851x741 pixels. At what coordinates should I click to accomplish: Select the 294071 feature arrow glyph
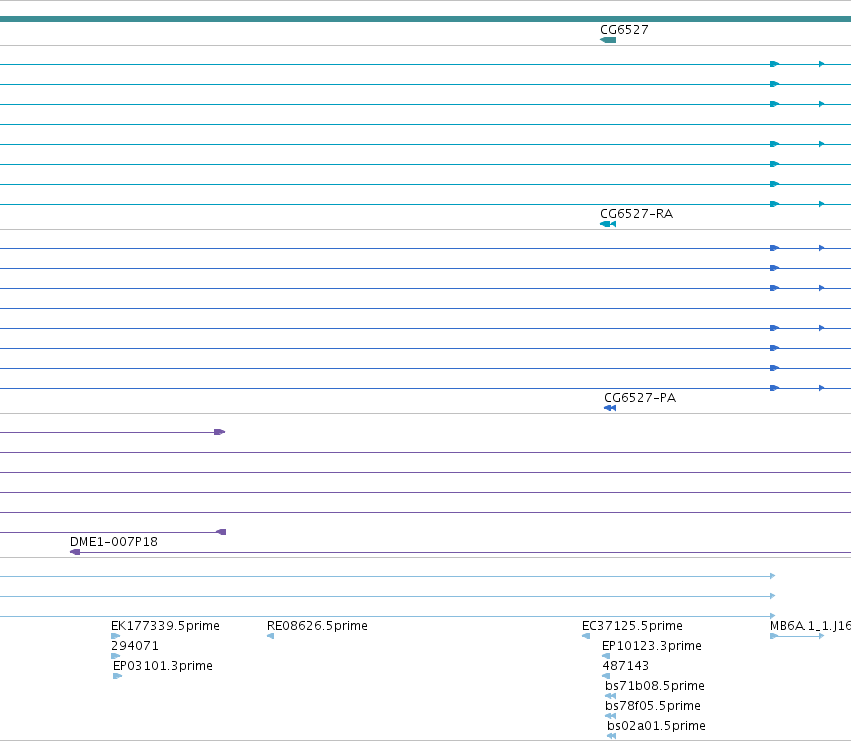116,656
